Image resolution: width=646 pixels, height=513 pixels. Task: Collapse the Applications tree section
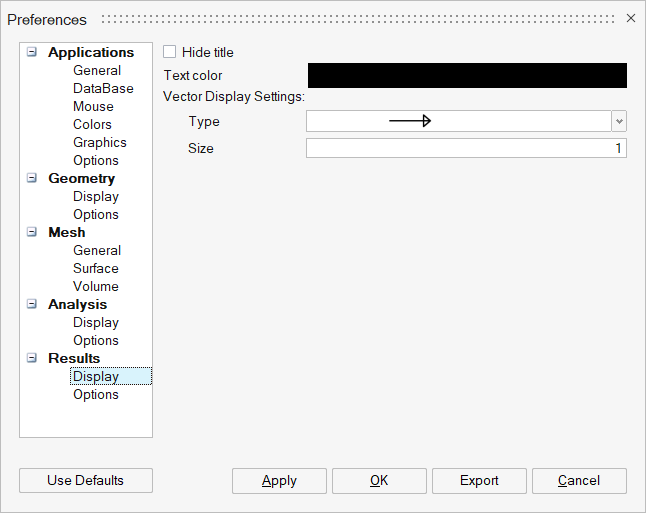point(32,52)
